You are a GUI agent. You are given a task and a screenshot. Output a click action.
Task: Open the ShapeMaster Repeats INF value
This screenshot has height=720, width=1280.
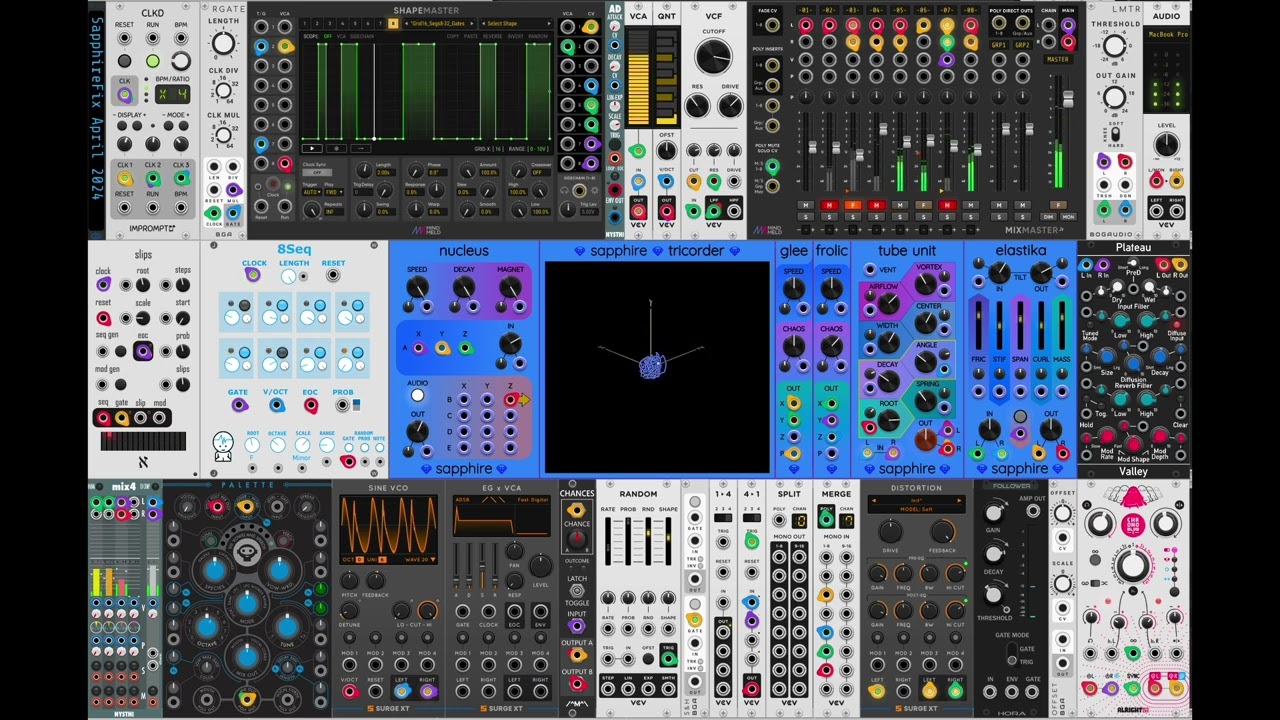tap(334, 212)
